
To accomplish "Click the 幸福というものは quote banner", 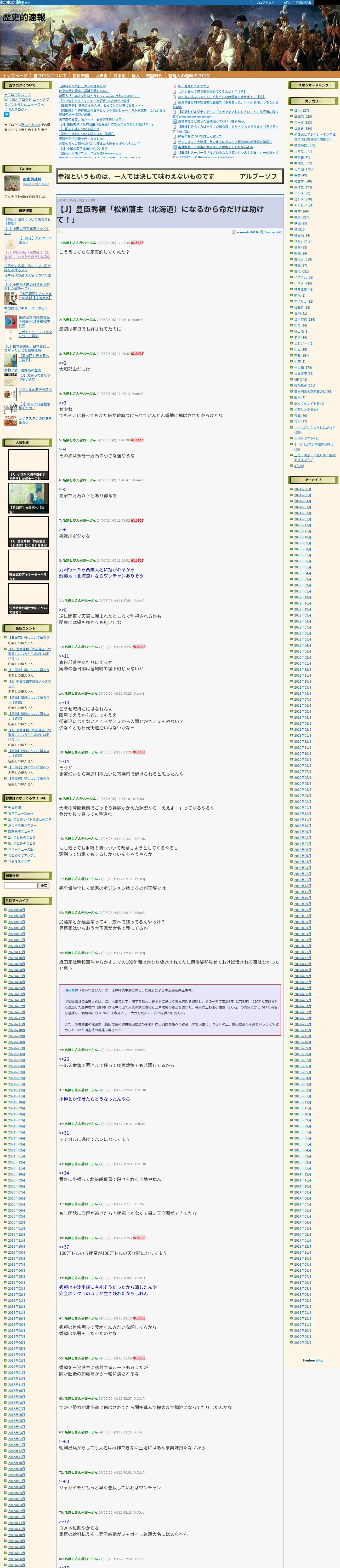I will [x=170, y=176].
